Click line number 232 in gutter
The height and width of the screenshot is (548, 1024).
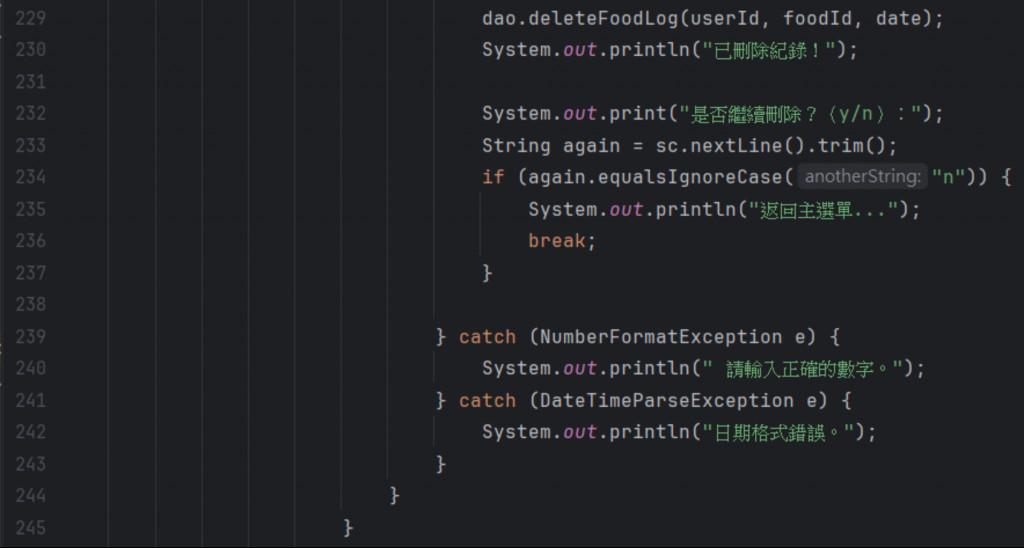pos(30,114)
